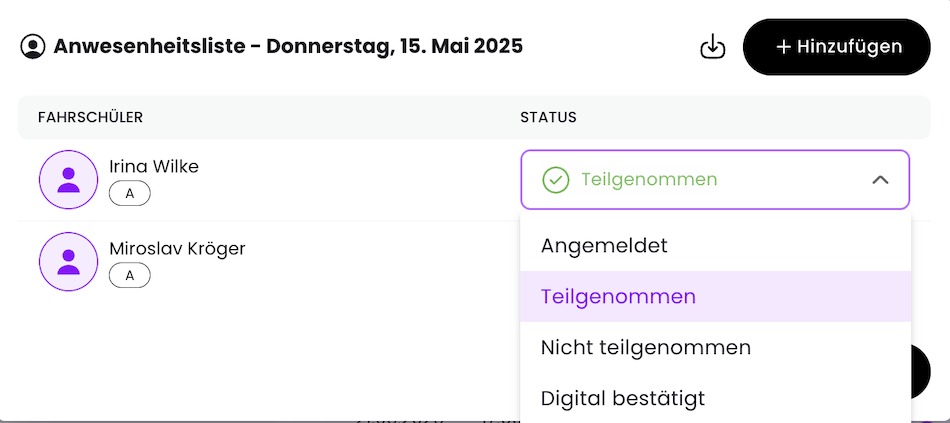Click Irina Wilke's avatar icon

[68, 179]
